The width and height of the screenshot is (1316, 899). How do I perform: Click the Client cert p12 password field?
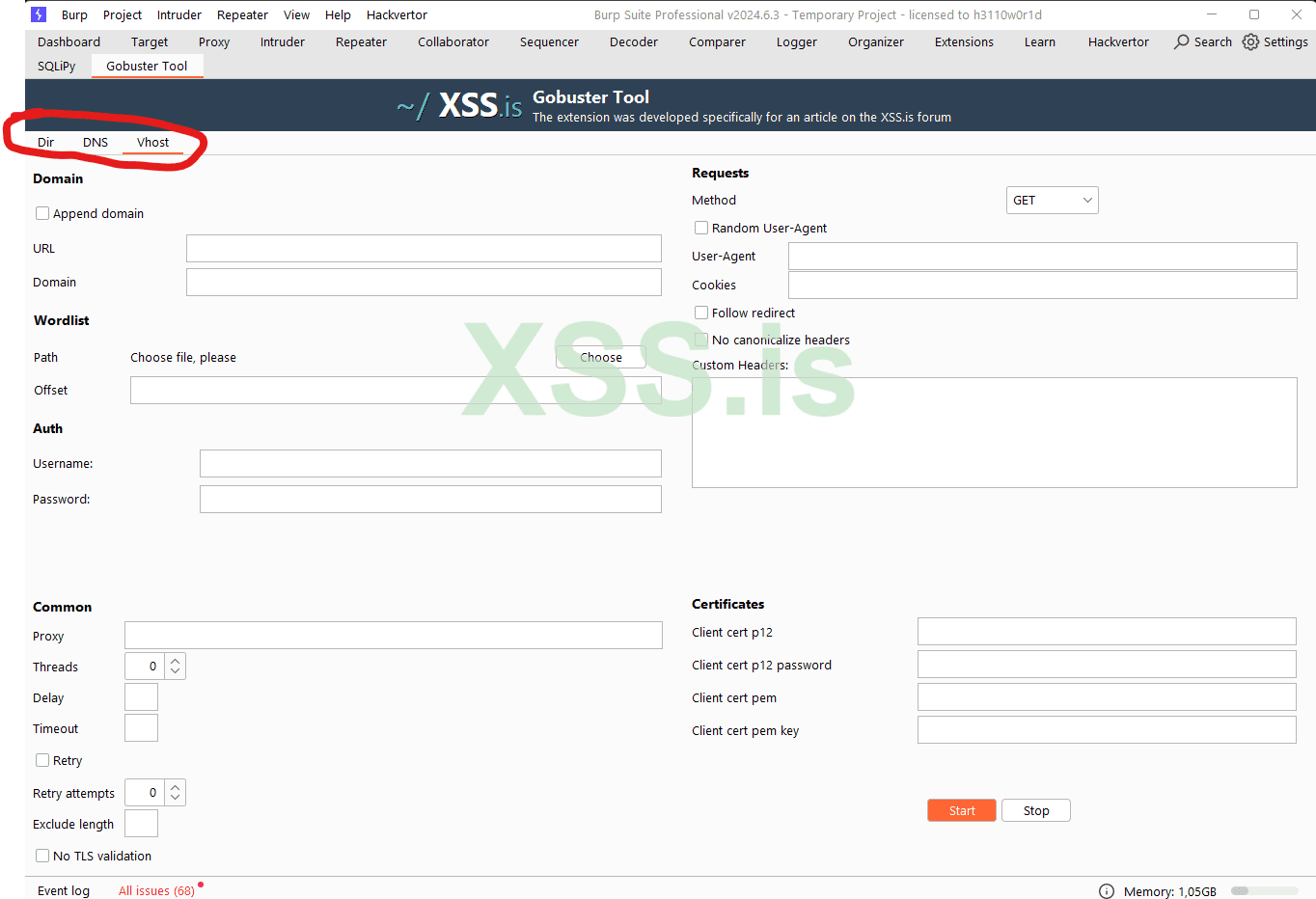click(x=1107, y=664)
